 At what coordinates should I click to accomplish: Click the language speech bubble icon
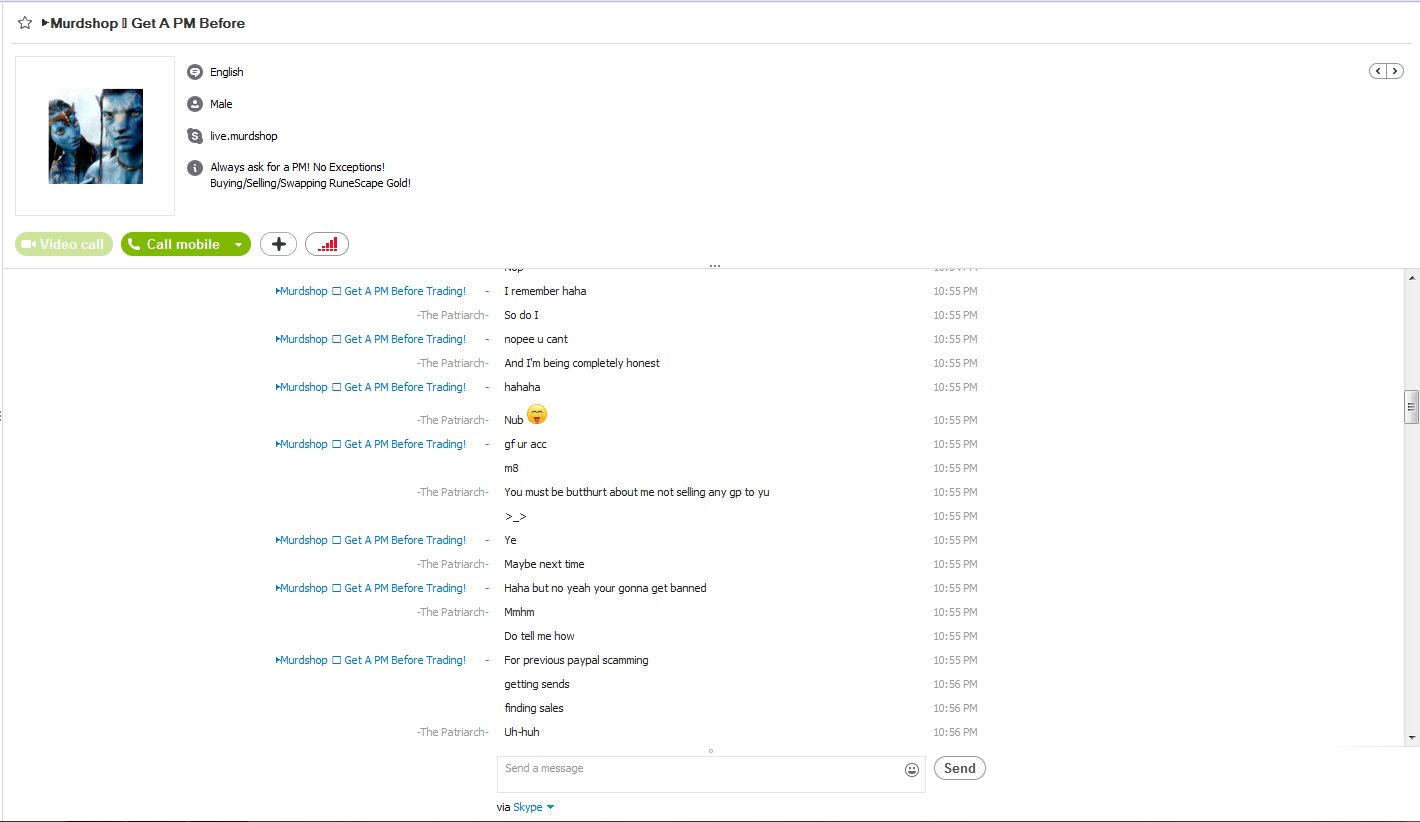(x=195, y=72)
